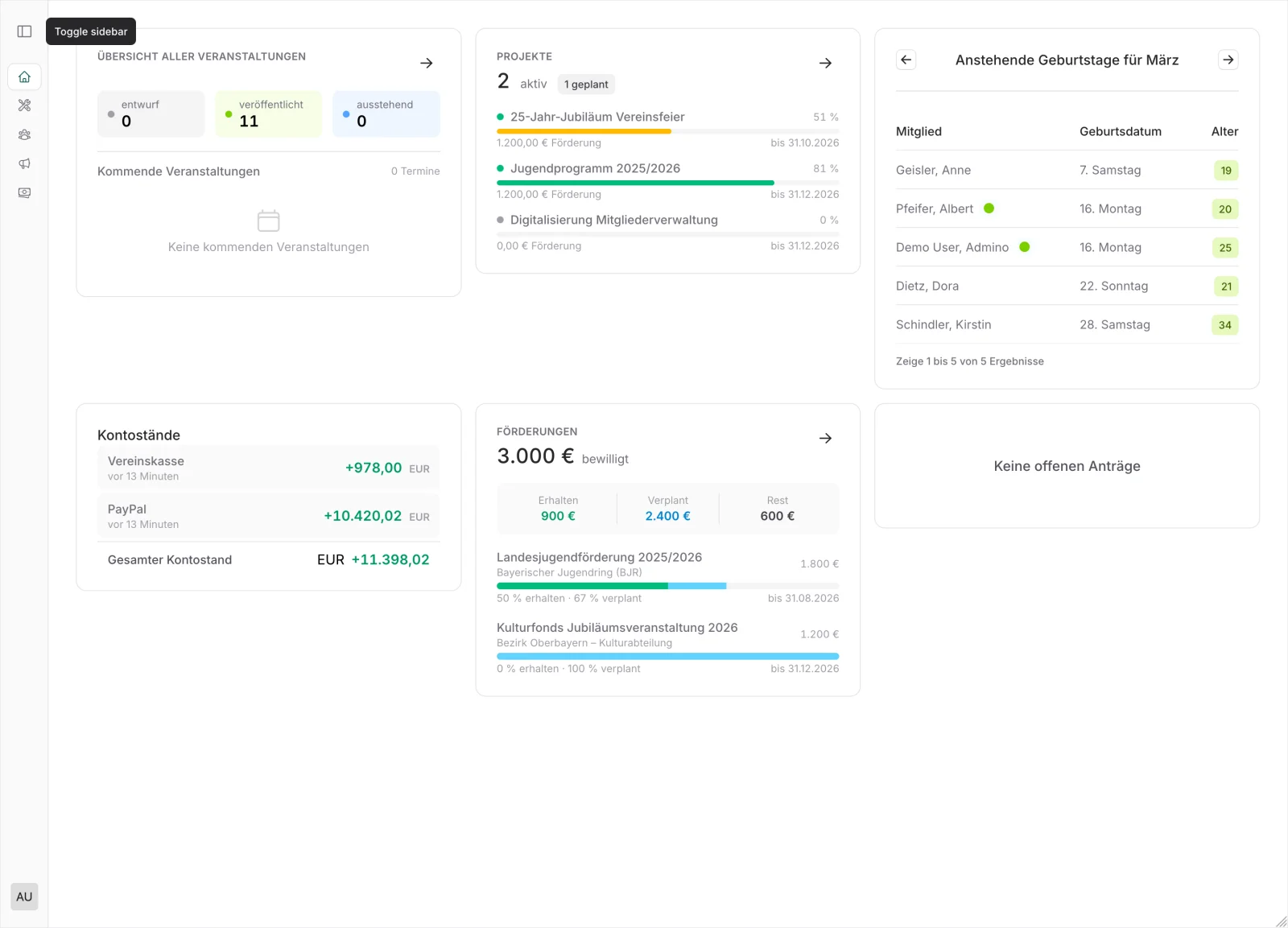Select member row Geisler, Anne
This screenshot has height=928, width=1288.
point(1067,170)
